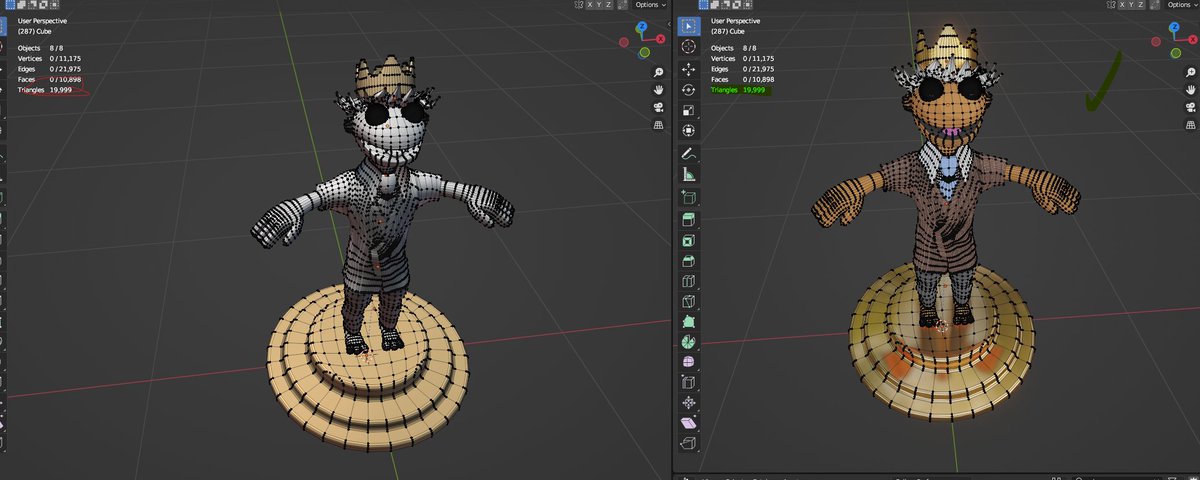This screenshot has width=1200, height=480.
Task: Toggle Y mirror in right viewport header
Action: coord(1132,5)
